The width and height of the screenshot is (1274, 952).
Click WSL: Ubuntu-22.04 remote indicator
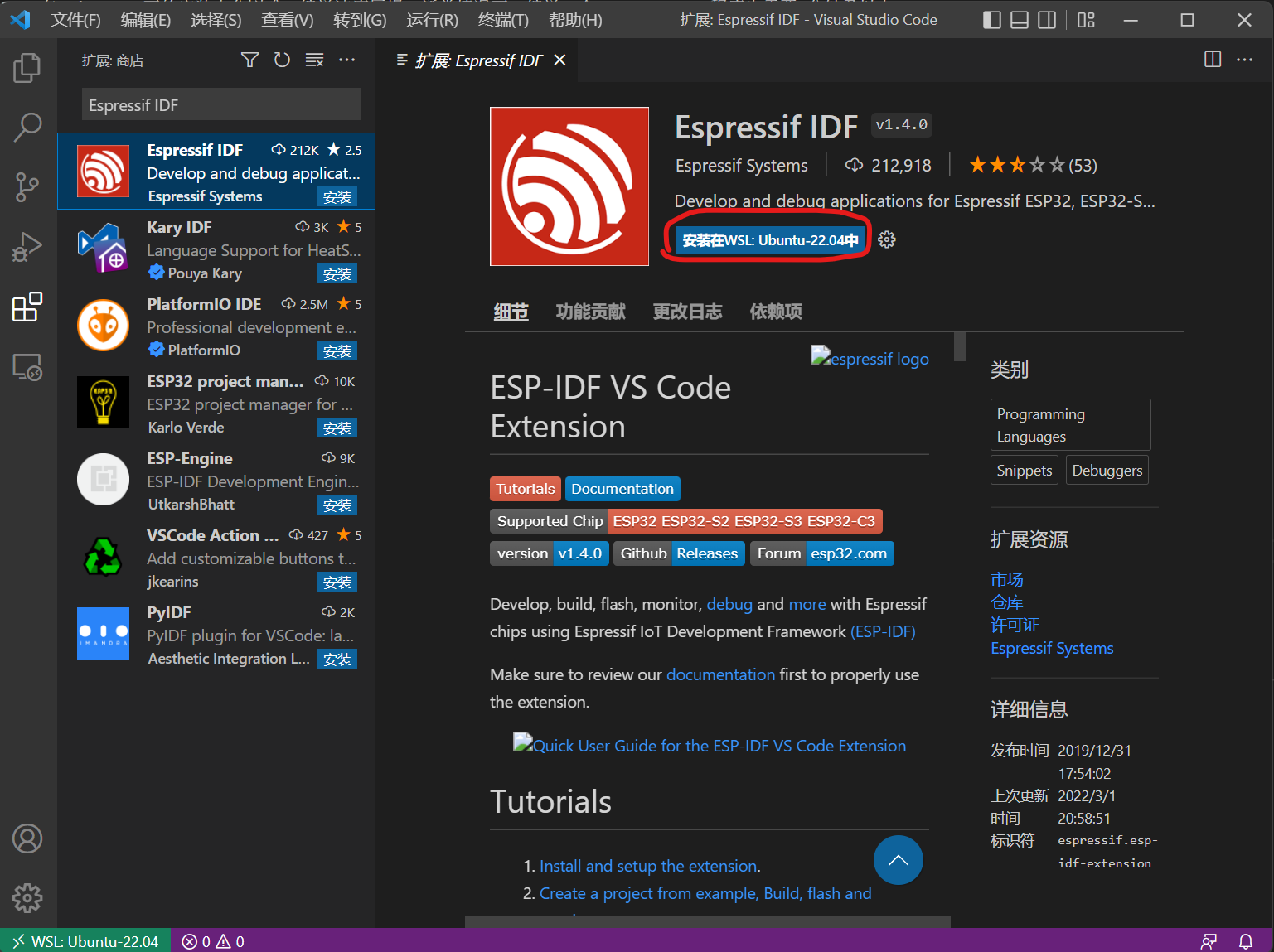point(85,941)
